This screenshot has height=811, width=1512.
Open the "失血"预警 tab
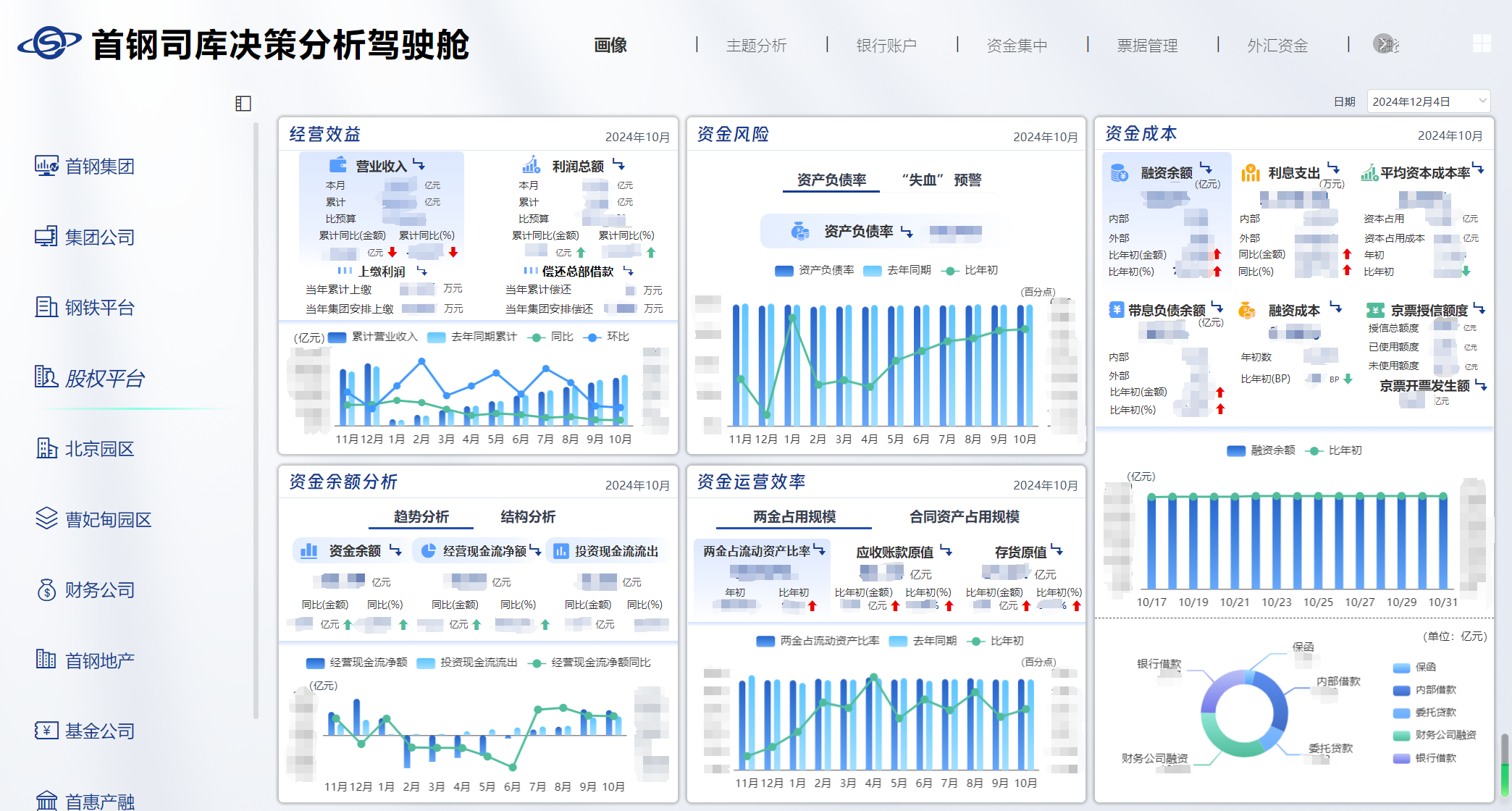(x=941, y=180)
